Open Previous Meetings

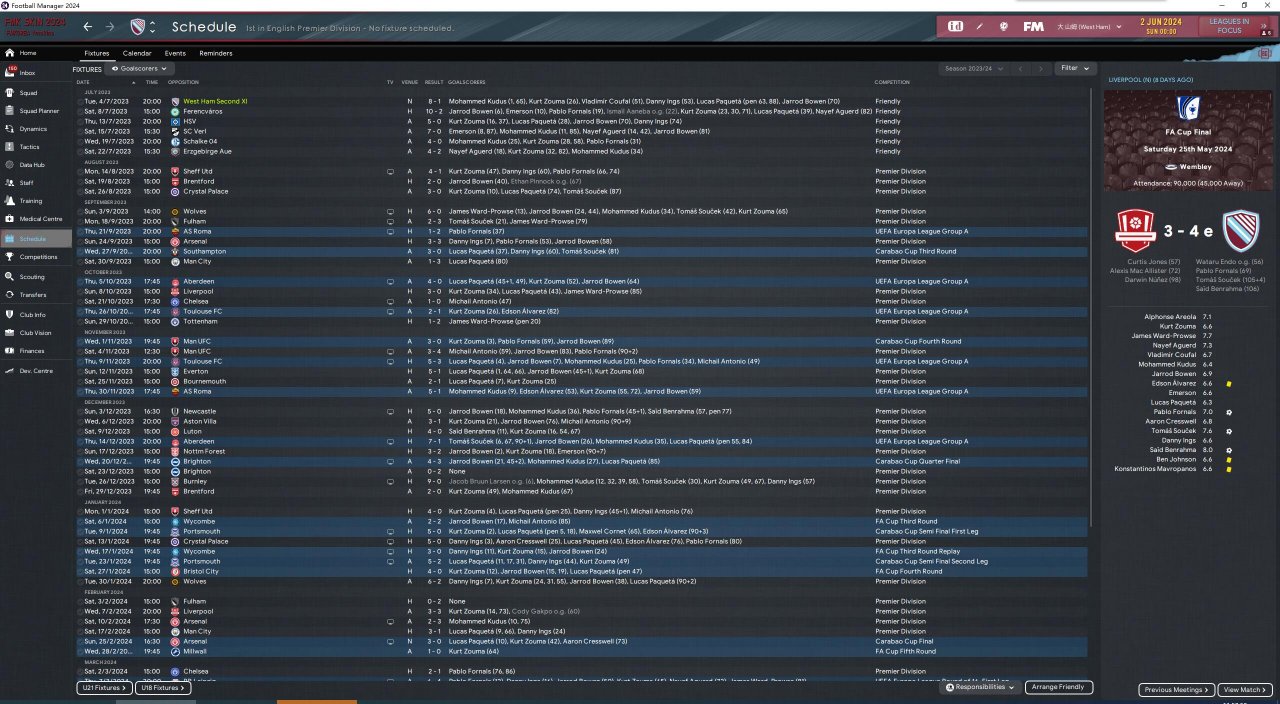[1177, 690]
